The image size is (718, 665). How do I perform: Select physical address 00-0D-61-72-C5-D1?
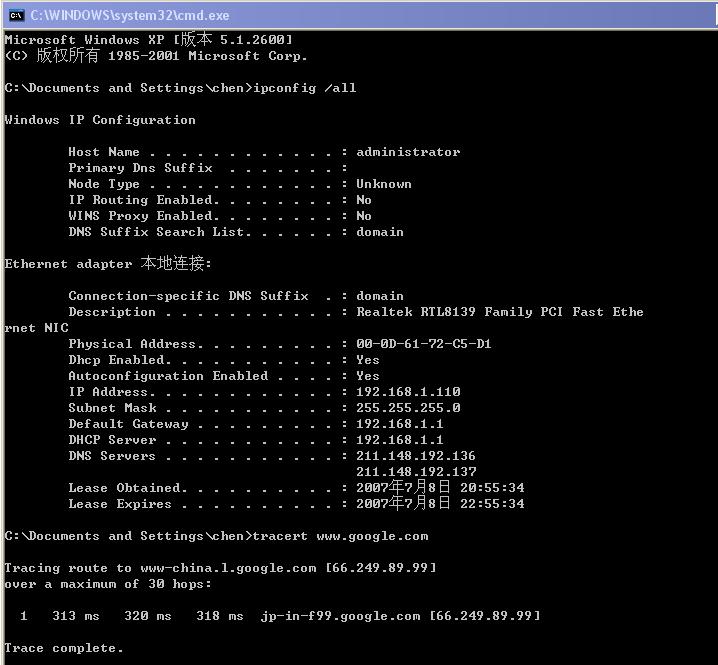coord(424,344)
